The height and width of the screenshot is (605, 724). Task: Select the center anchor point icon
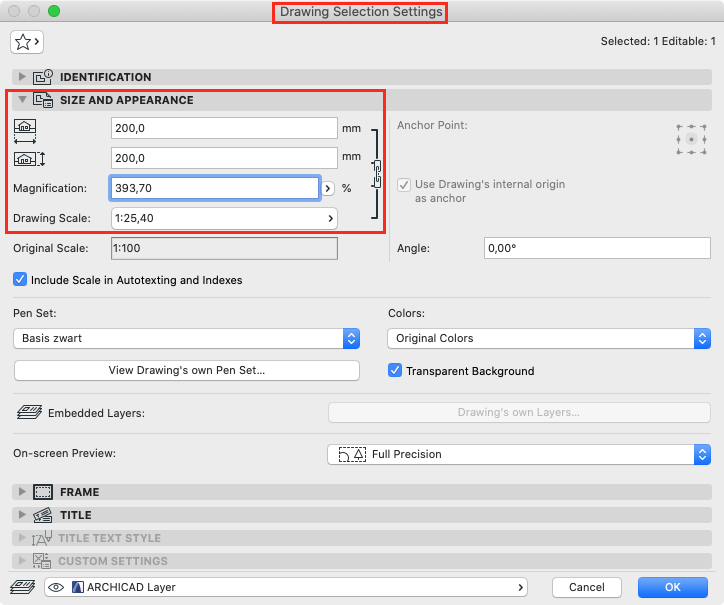point(691,139)
